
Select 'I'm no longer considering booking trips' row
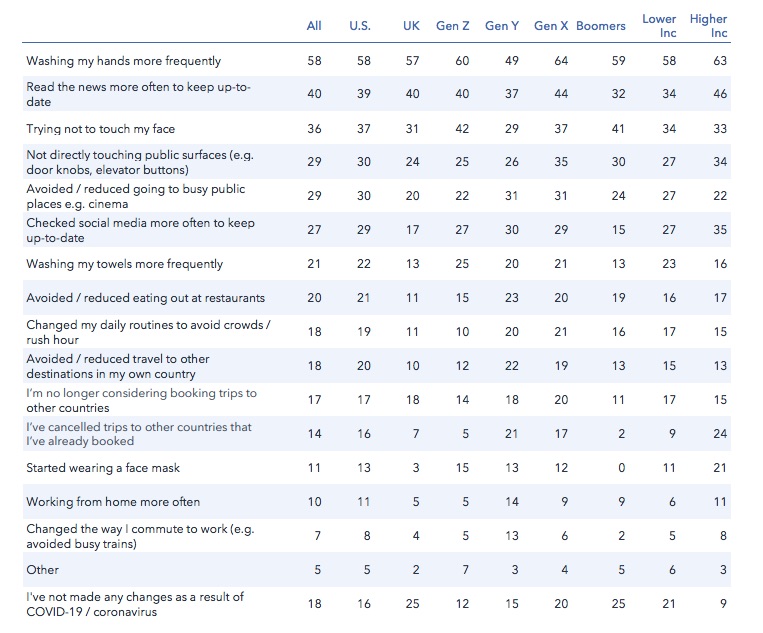(377, 399)
